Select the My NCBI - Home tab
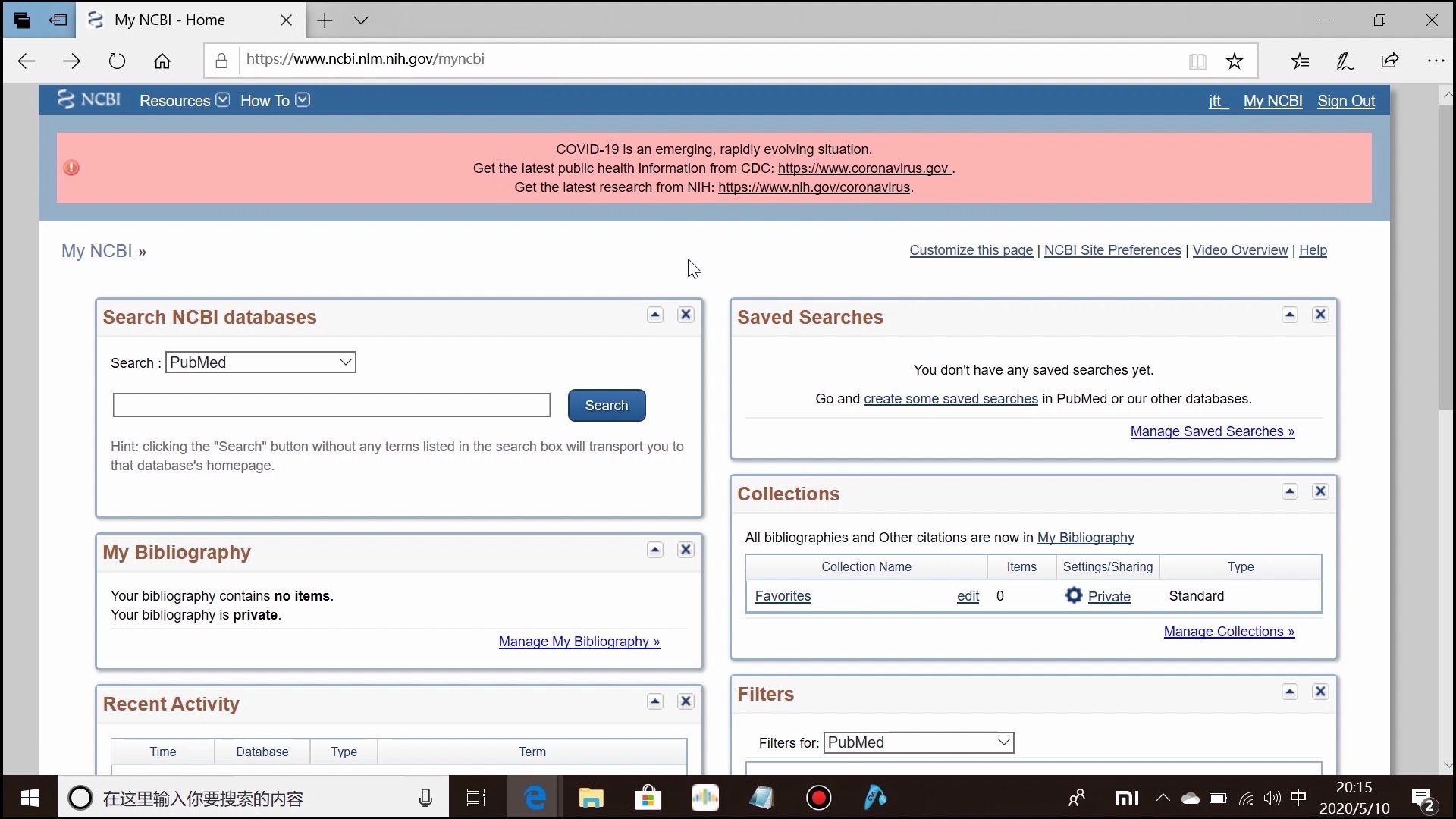Screen dimensions: 1456x819 point(190,20)
